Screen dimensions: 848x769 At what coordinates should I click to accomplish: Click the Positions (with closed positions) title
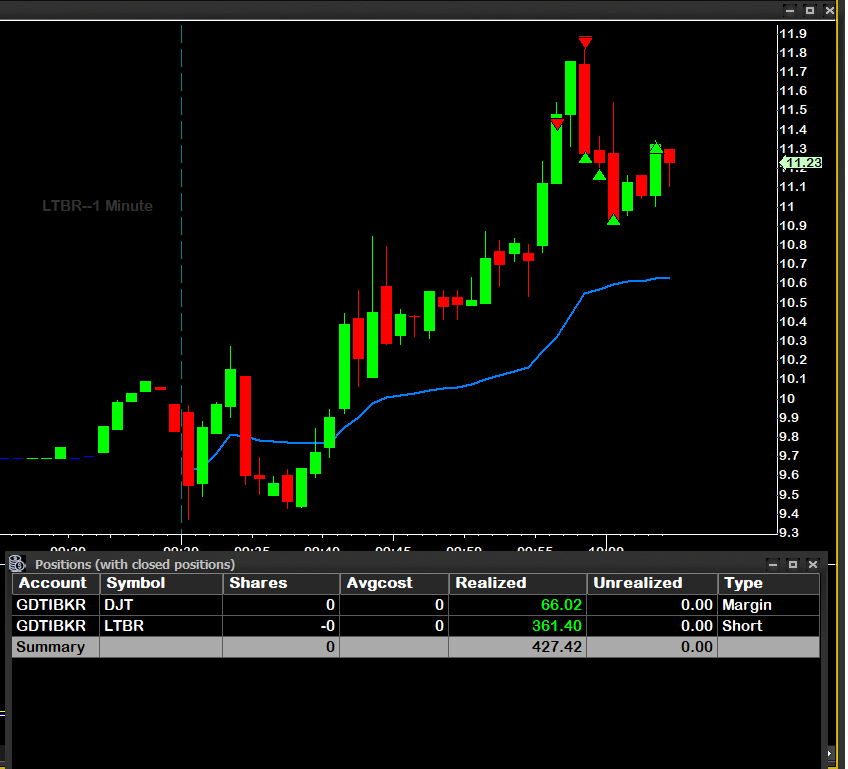[x=135, y=564]
